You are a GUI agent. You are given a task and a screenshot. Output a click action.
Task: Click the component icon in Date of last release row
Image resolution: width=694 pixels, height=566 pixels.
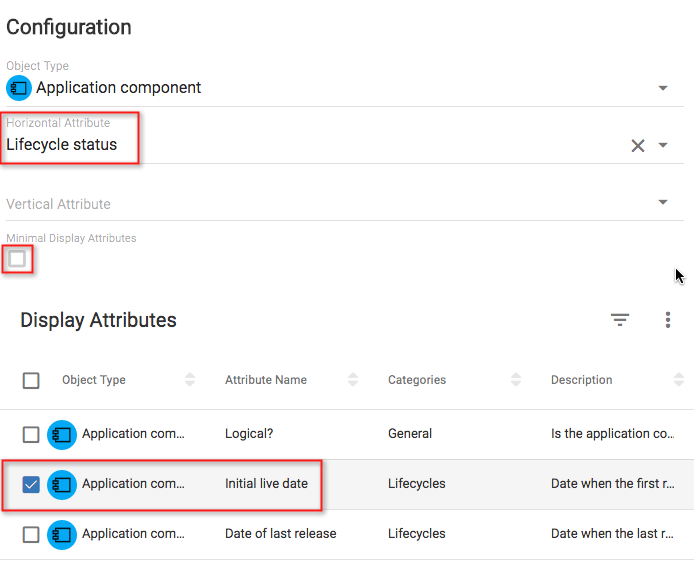coord(62,534)
